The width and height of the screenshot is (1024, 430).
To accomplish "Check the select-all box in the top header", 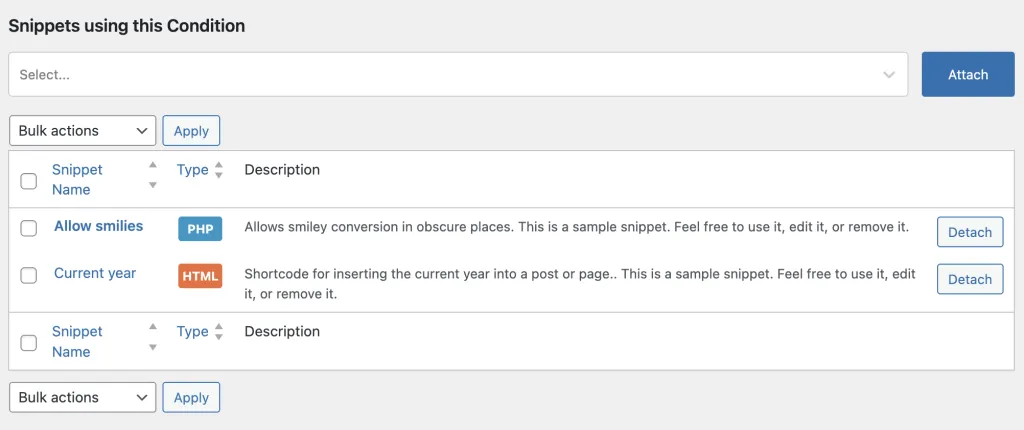I will [29, 181].
